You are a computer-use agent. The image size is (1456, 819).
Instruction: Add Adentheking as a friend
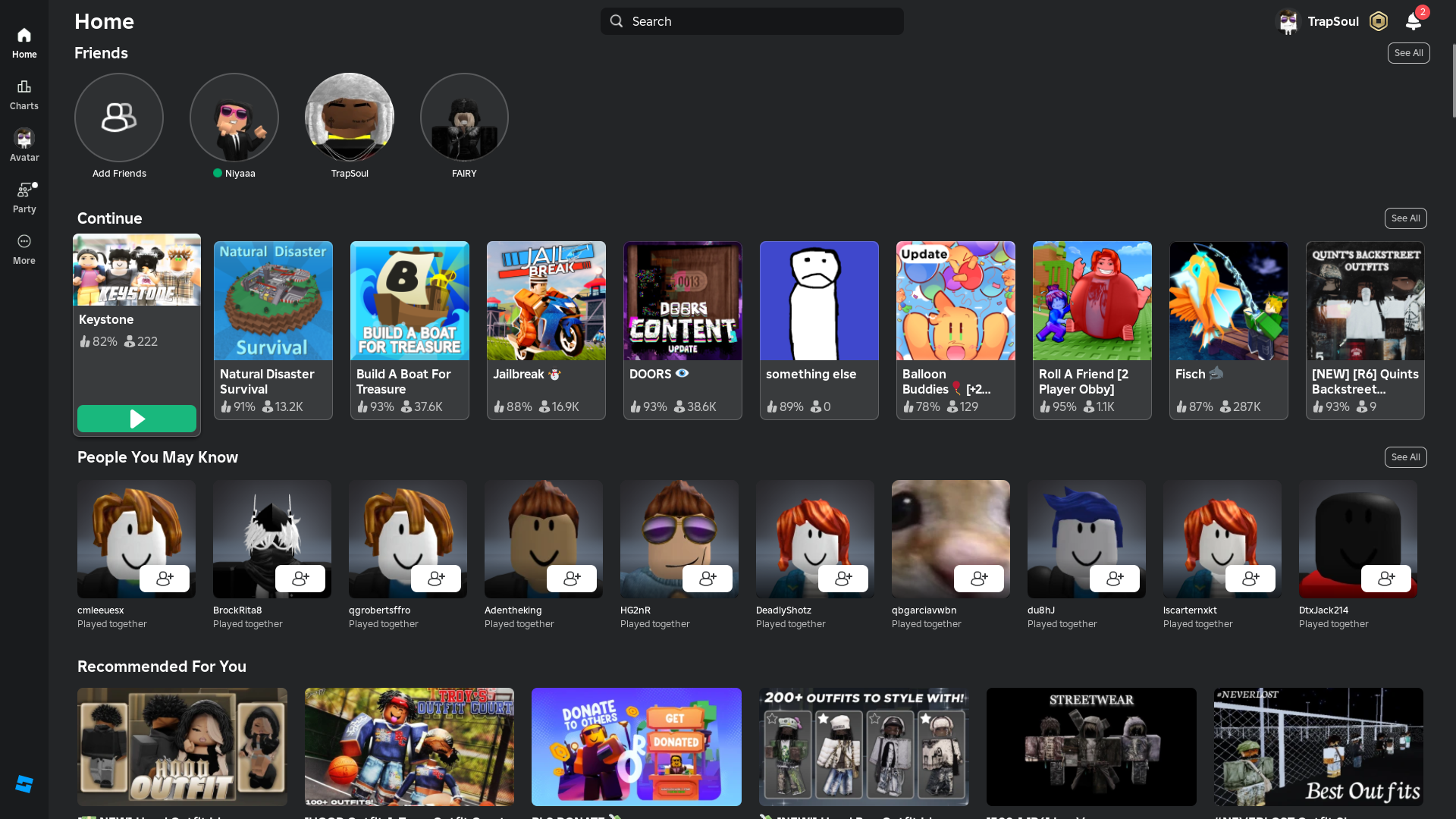point(572,579)
